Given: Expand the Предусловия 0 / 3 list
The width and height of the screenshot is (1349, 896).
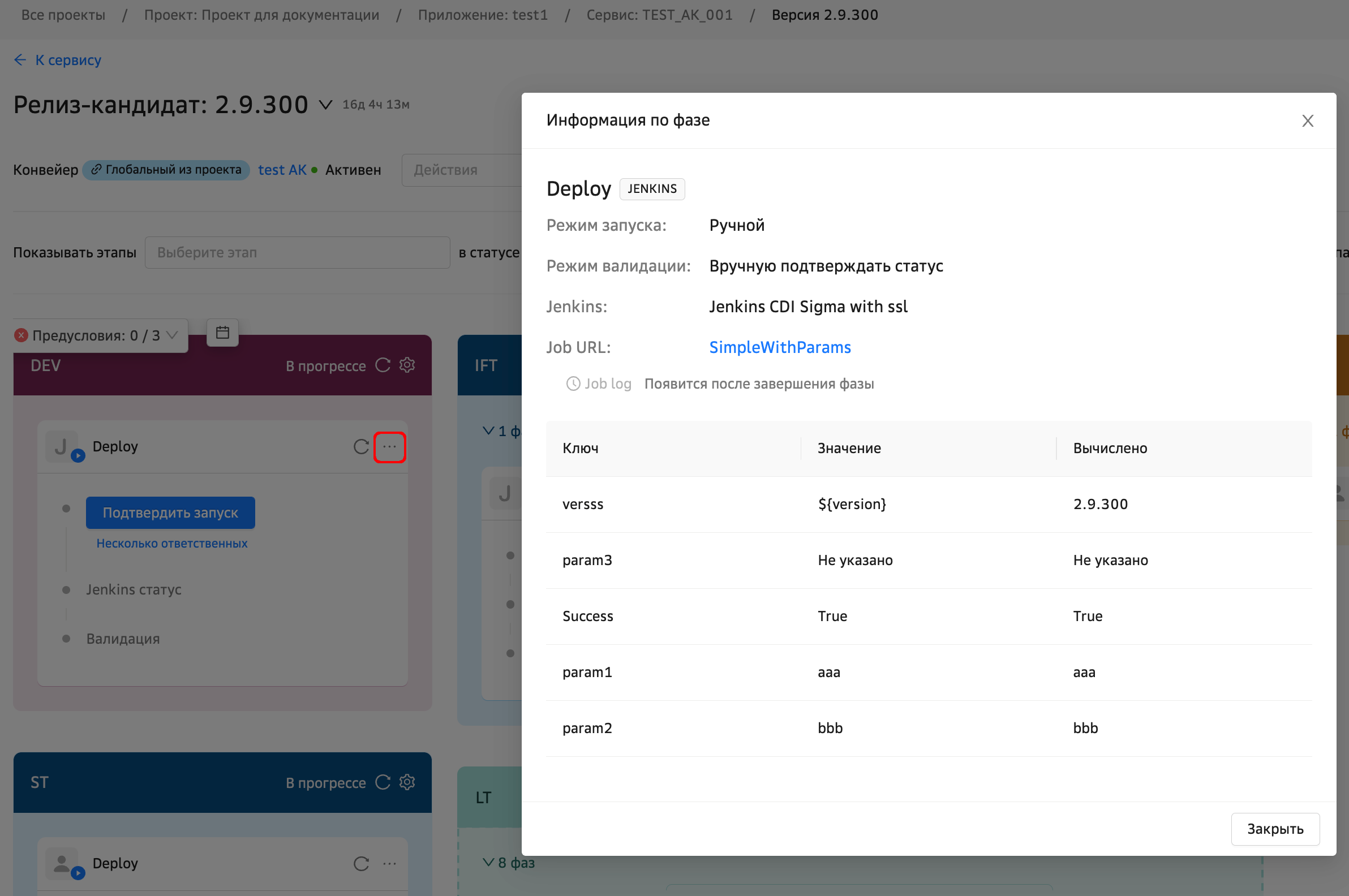Looking at the screenshot, I should [171, 335].
